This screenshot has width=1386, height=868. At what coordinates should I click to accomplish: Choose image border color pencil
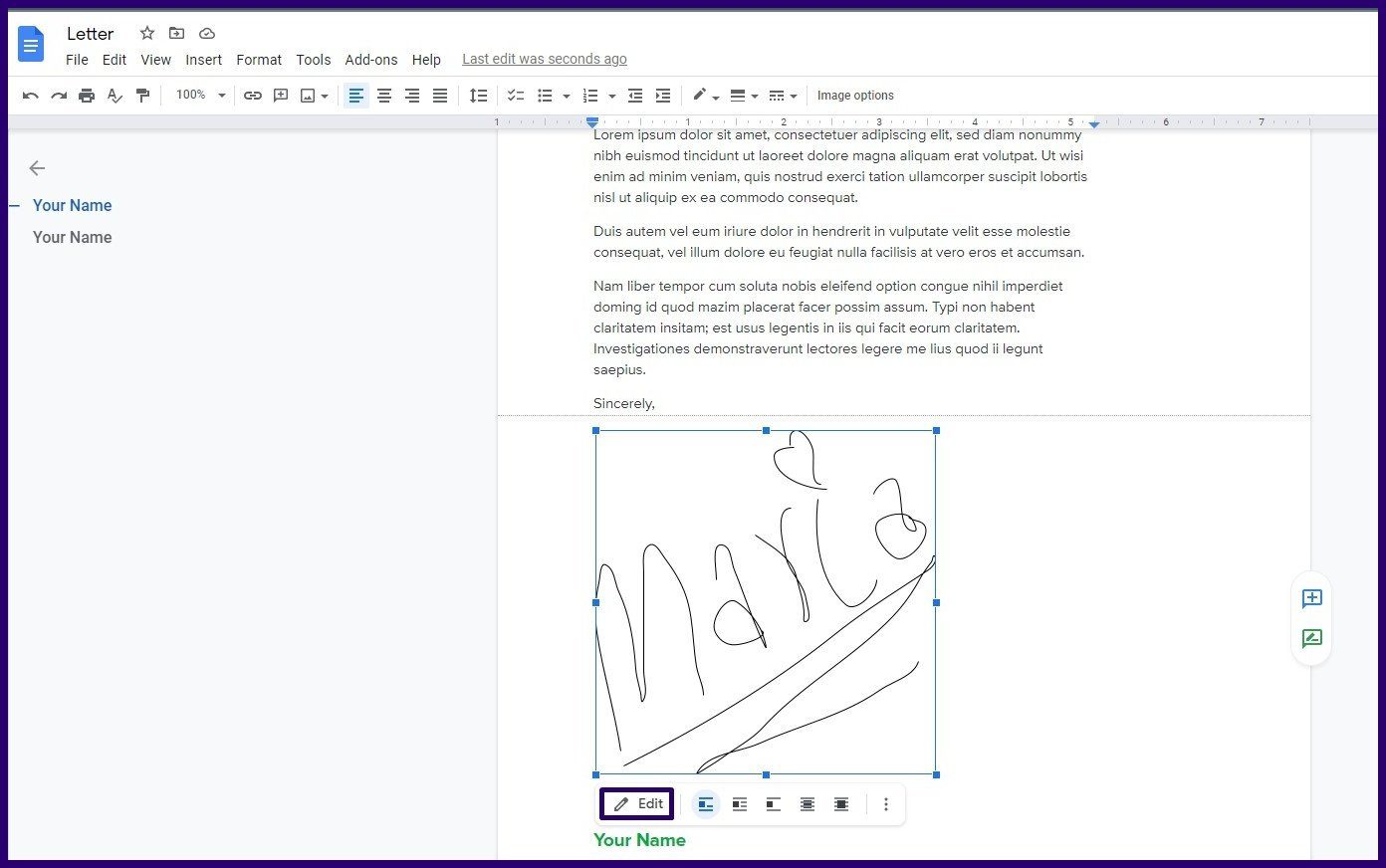point(700,96)
